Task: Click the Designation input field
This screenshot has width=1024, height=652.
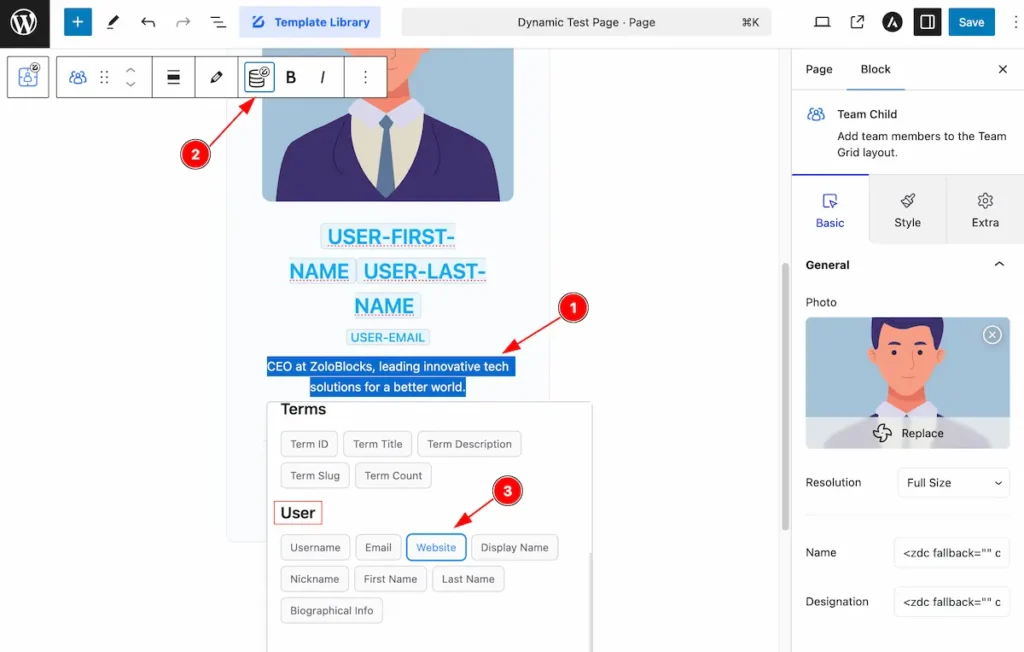Action: coord(952,602)
